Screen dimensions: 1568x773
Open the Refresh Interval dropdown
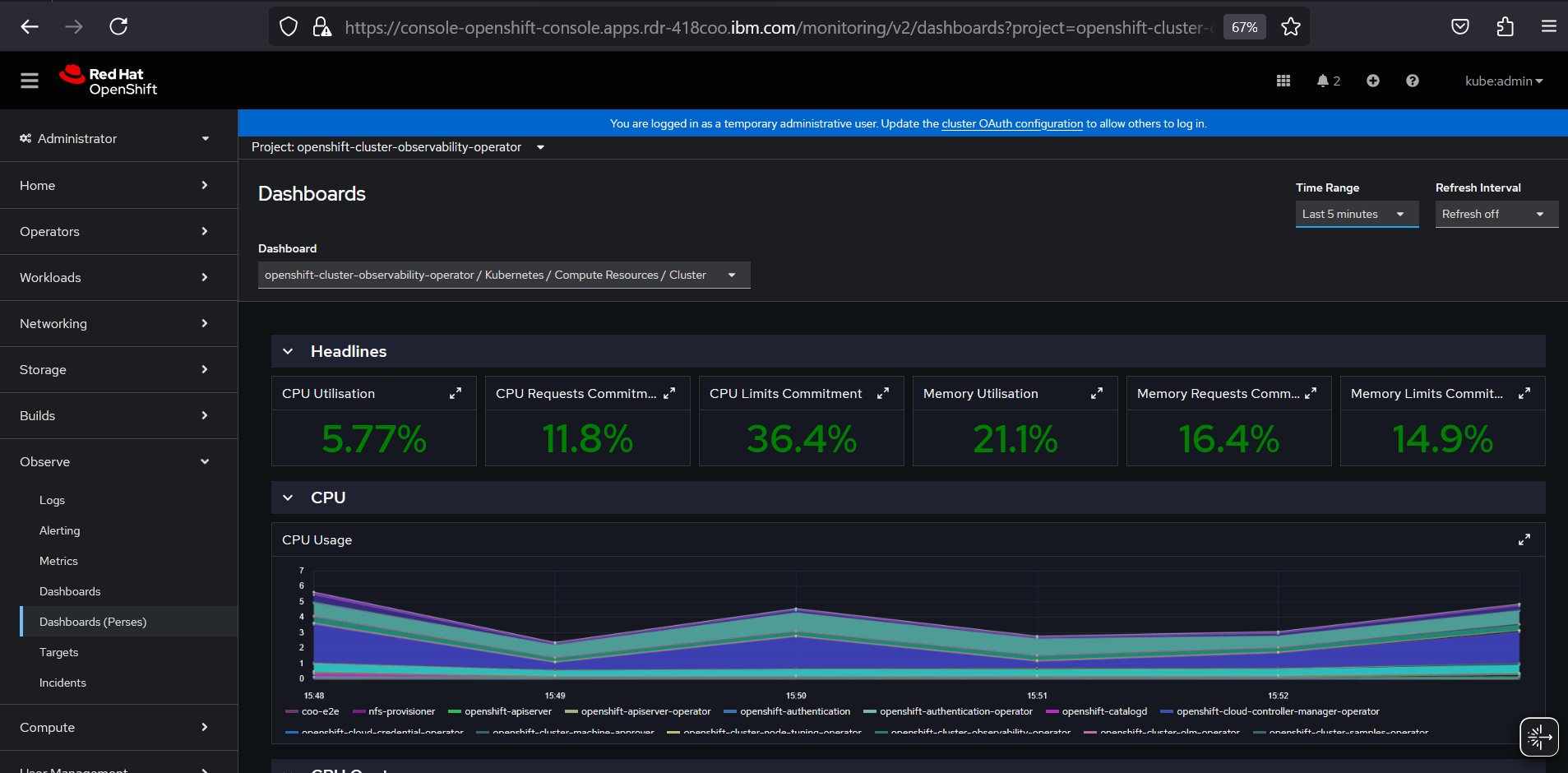pos(1496,214)
